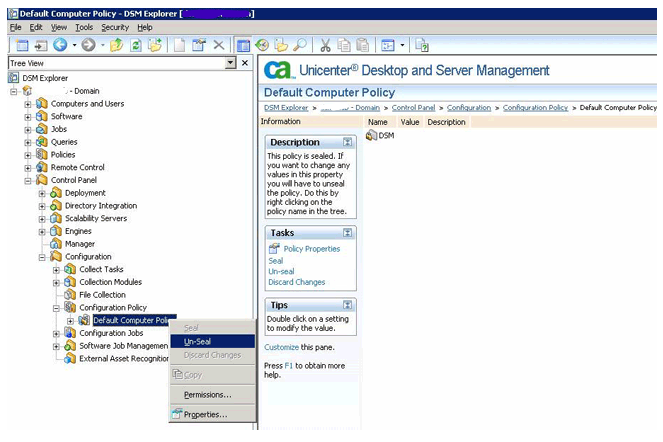Click the Up one level folder icon
Viewport: 663px width, 442px height.
click(x=116, y=45)
